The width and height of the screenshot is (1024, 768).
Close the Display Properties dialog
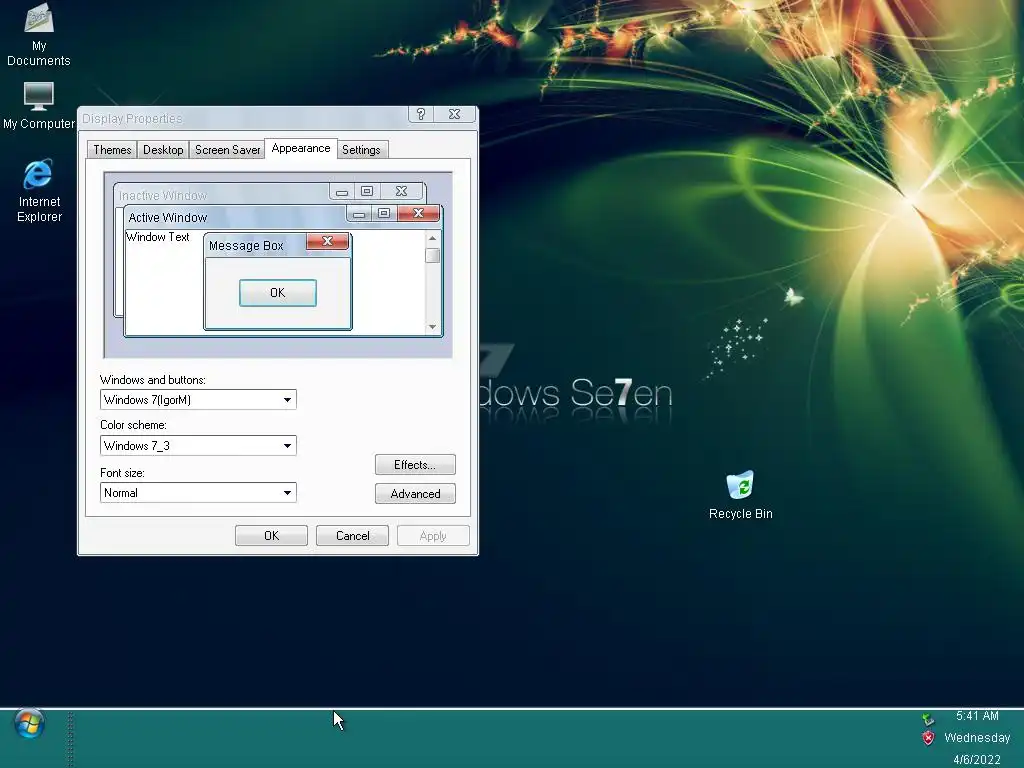pyautogui.click(x=455, y=114)
